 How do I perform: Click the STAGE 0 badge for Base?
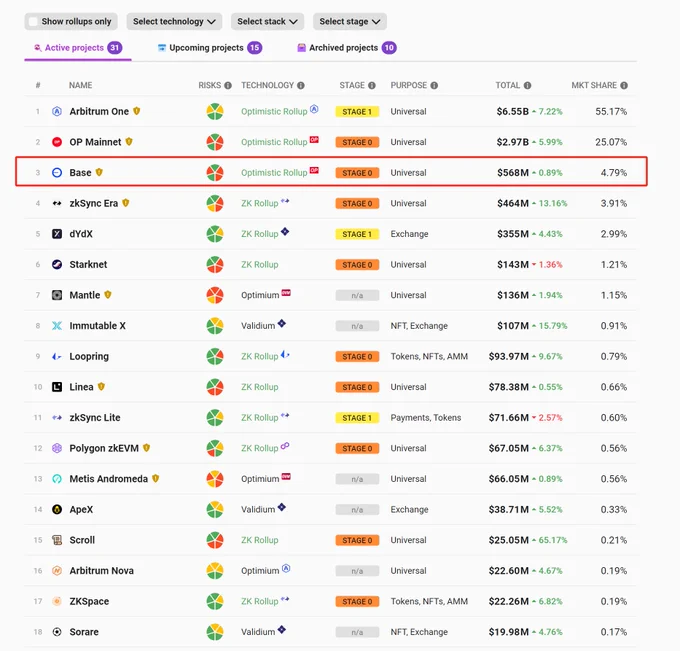click(357, 173)
